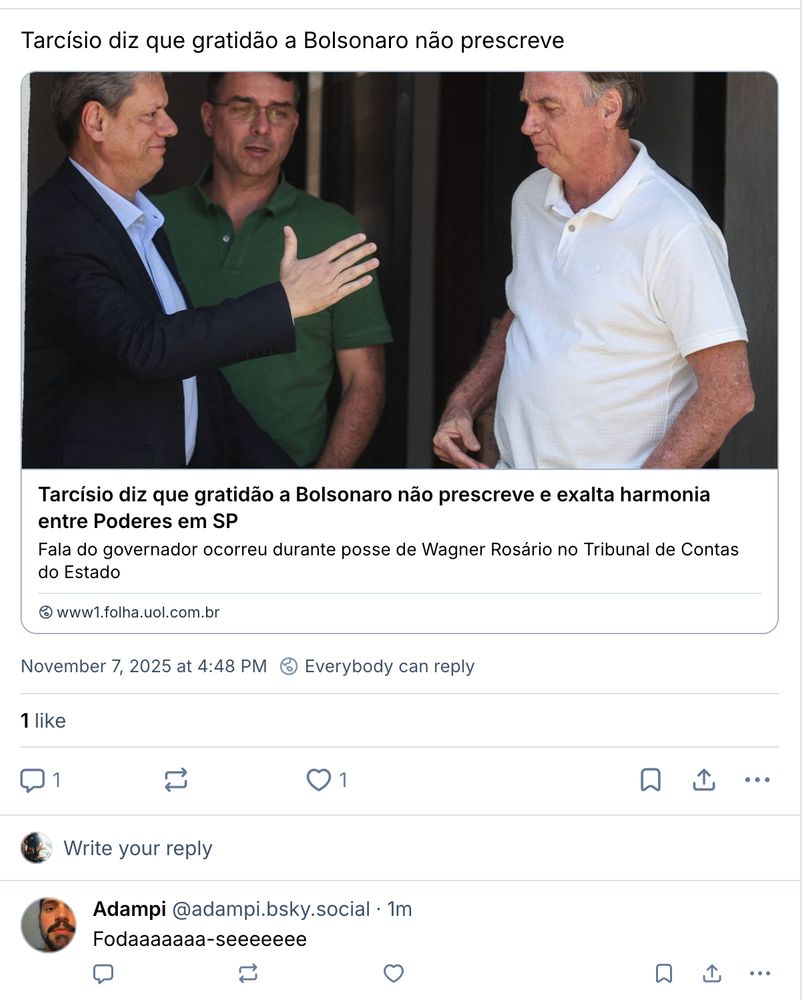Open the article headline about Tarcísio and Bolsonaro
The image size is (802, 1000).
pos(374,508)
